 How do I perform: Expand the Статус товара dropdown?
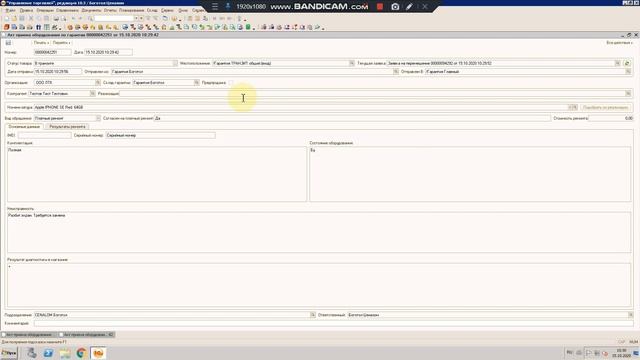pyautogui.click(x=175, y=63)
